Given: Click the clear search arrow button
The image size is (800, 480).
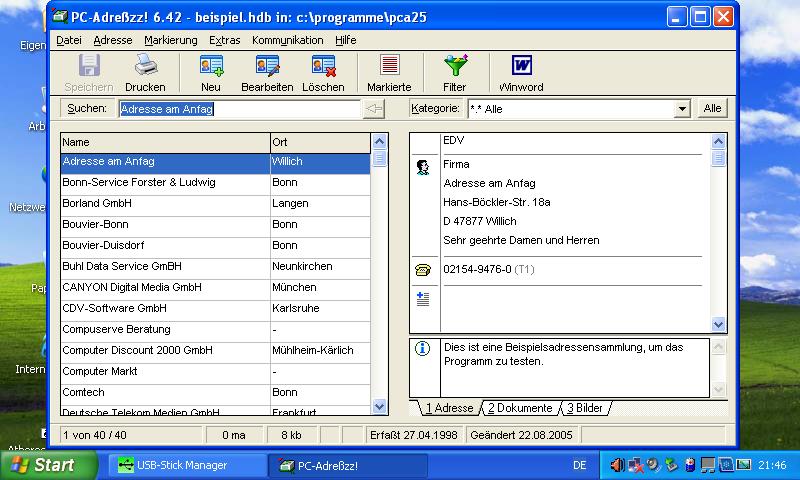Looking at the screenshot, I should pos(374,109).
